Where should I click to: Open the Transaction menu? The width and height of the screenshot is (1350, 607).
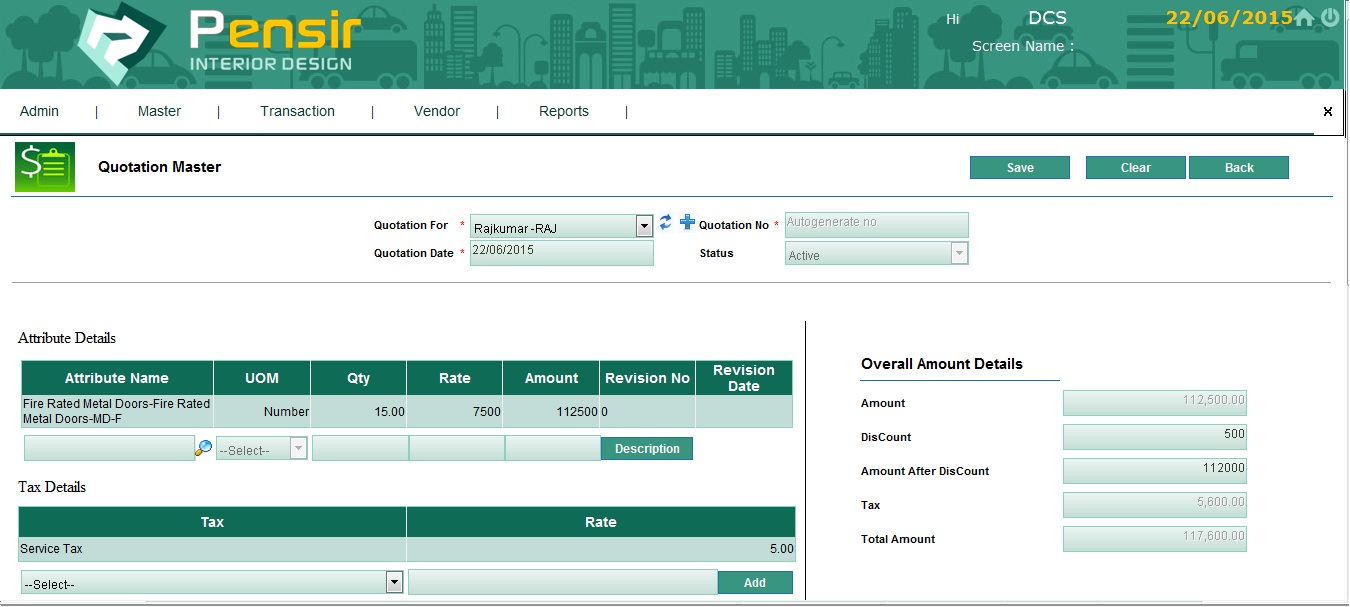click(x=297, y=111)
